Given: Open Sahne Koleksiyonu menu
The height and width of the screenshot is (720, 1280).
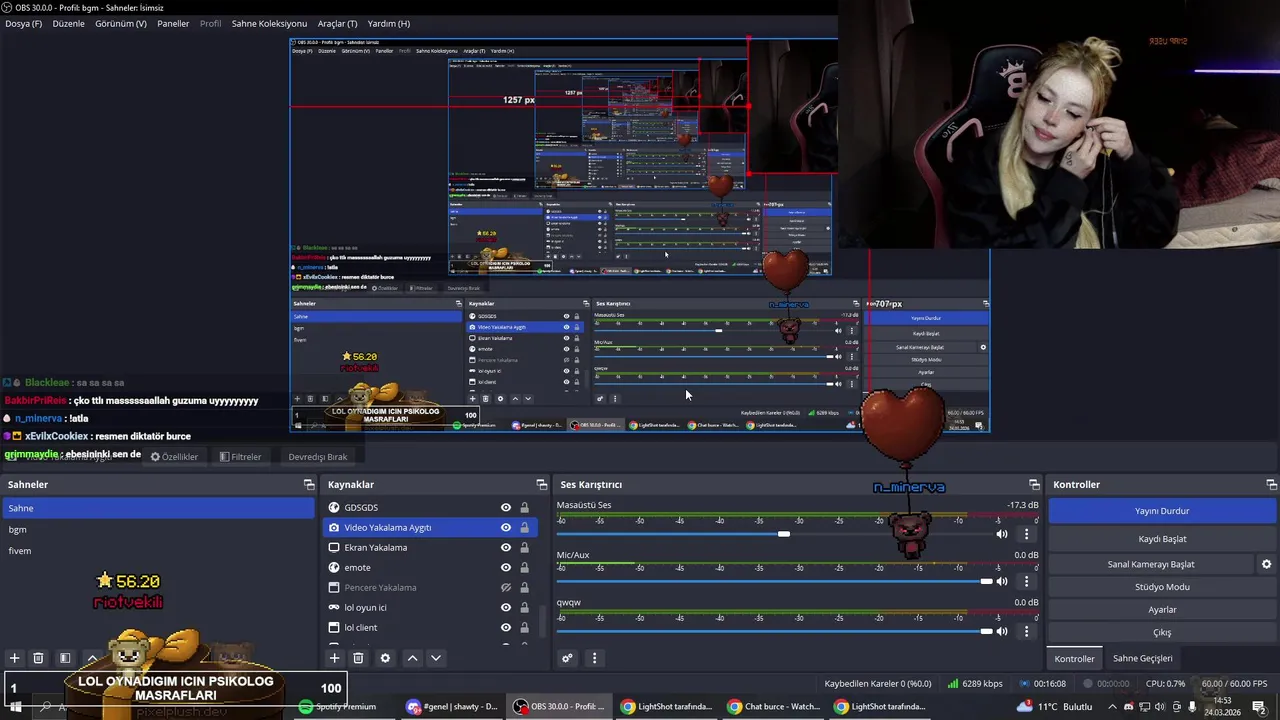Looking at the screenshot, I should click(269, 23).
